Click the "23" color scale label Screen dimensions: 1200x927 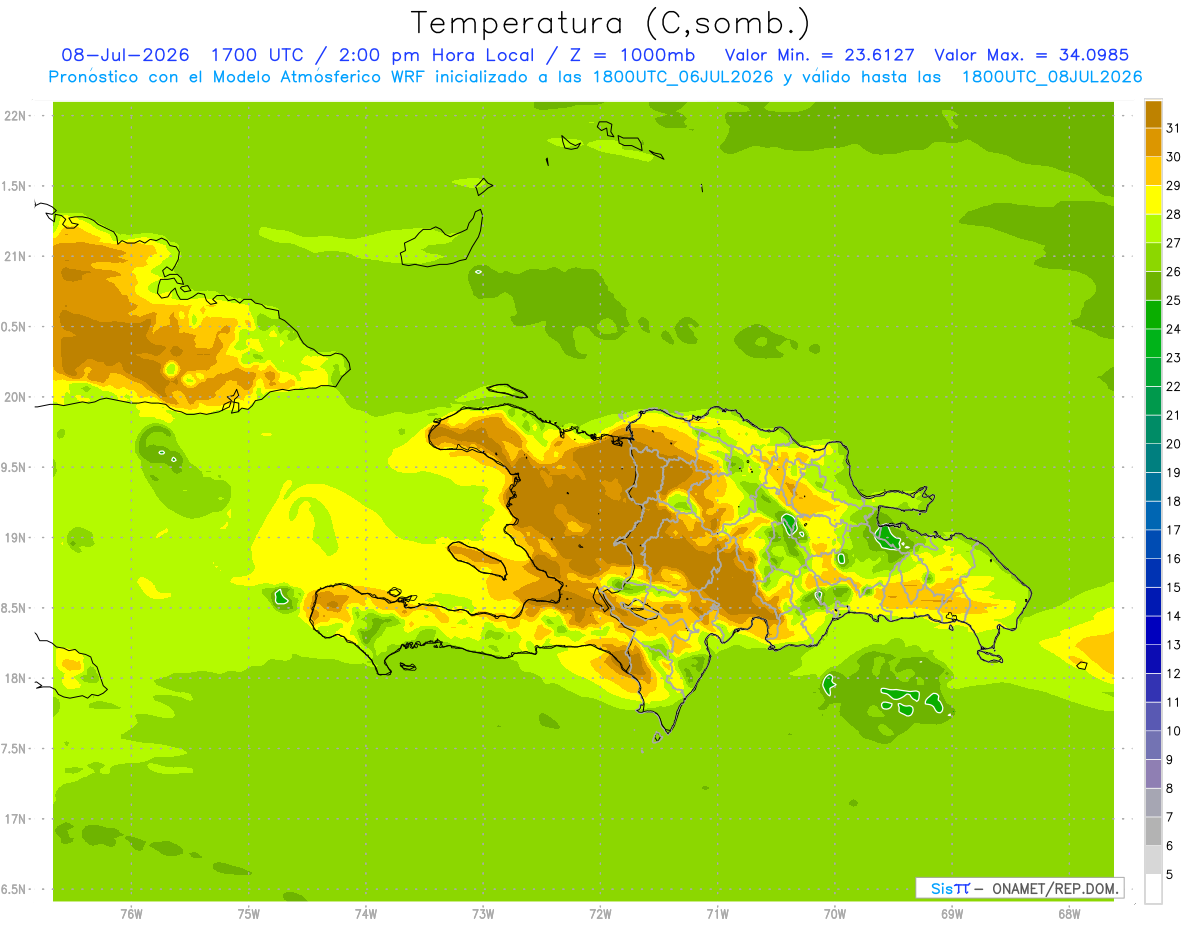pos(1174,358)
